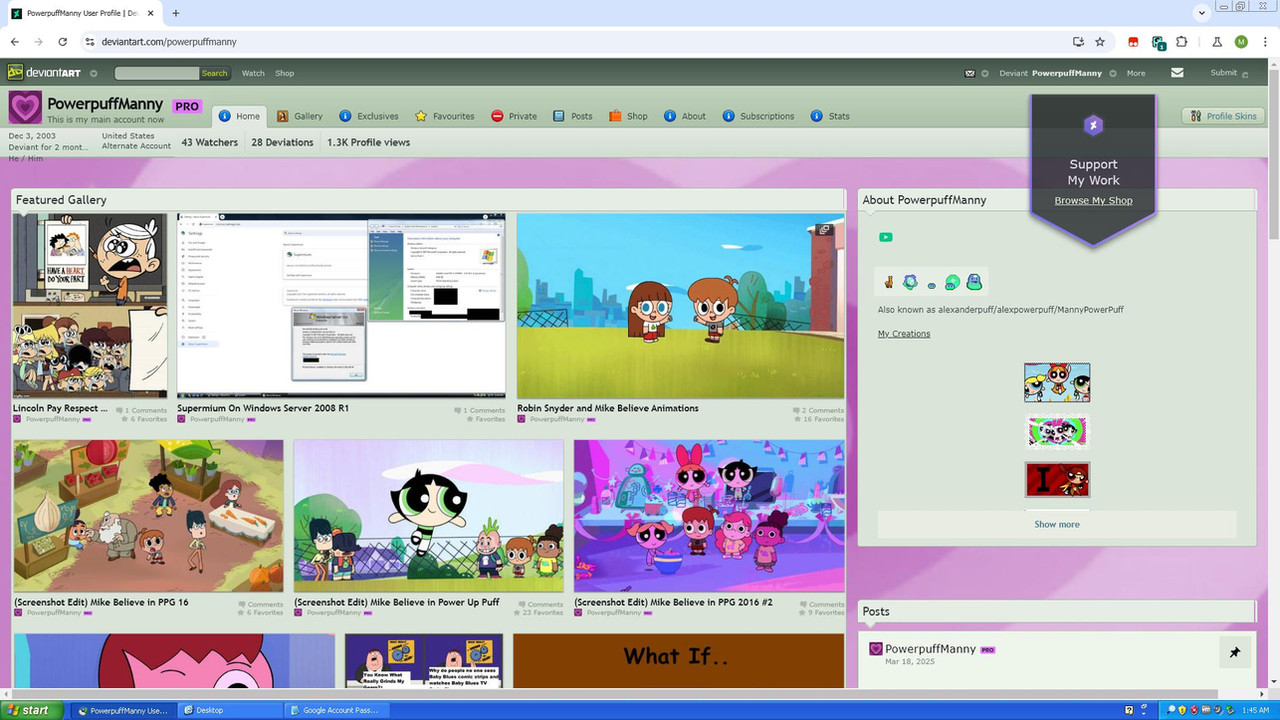Screen dimensions: 1280x720
Task: Click the site information icon in address bar
Action: pyautogui.click(x=89, y=42)
